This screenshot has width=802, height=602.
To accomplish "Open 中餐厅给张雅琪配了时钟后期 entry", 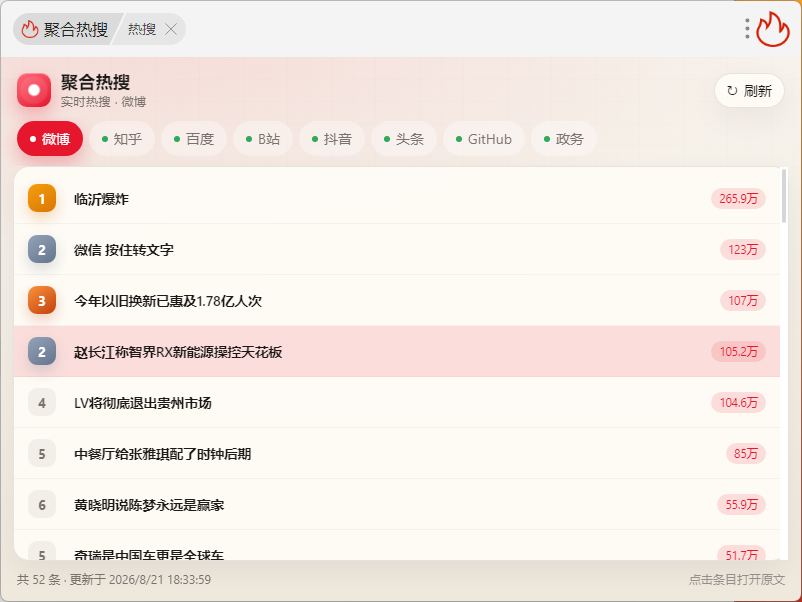I will [x=397, y=454].
